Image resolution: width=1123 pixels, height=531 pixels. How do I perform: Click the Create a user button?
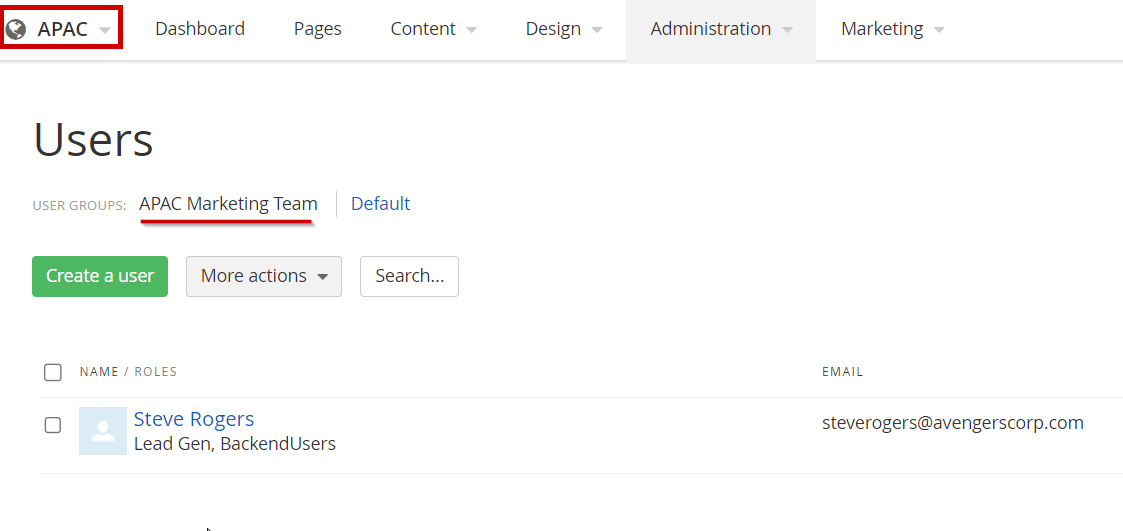point(100,276)
